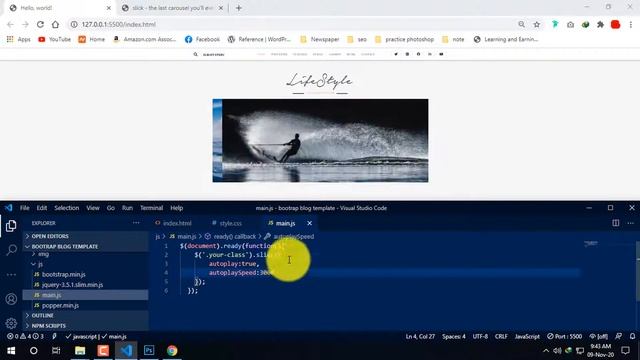Open Chrome from the taskbar
This screenshot has width=640, height=360.
point(172,350)
